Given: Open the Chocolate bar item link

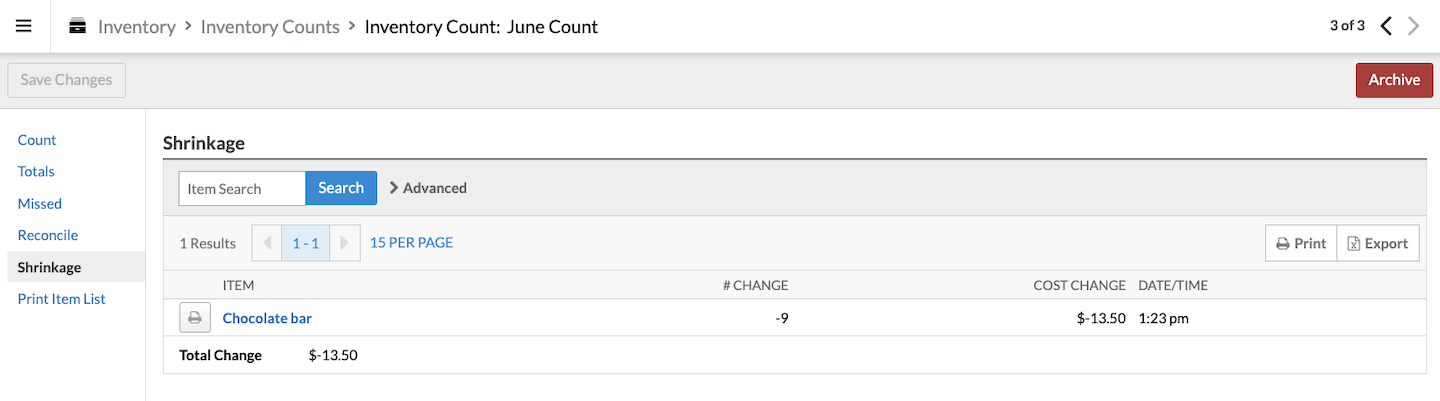Looking at the screenshot, I should click(x=267, y=319).
